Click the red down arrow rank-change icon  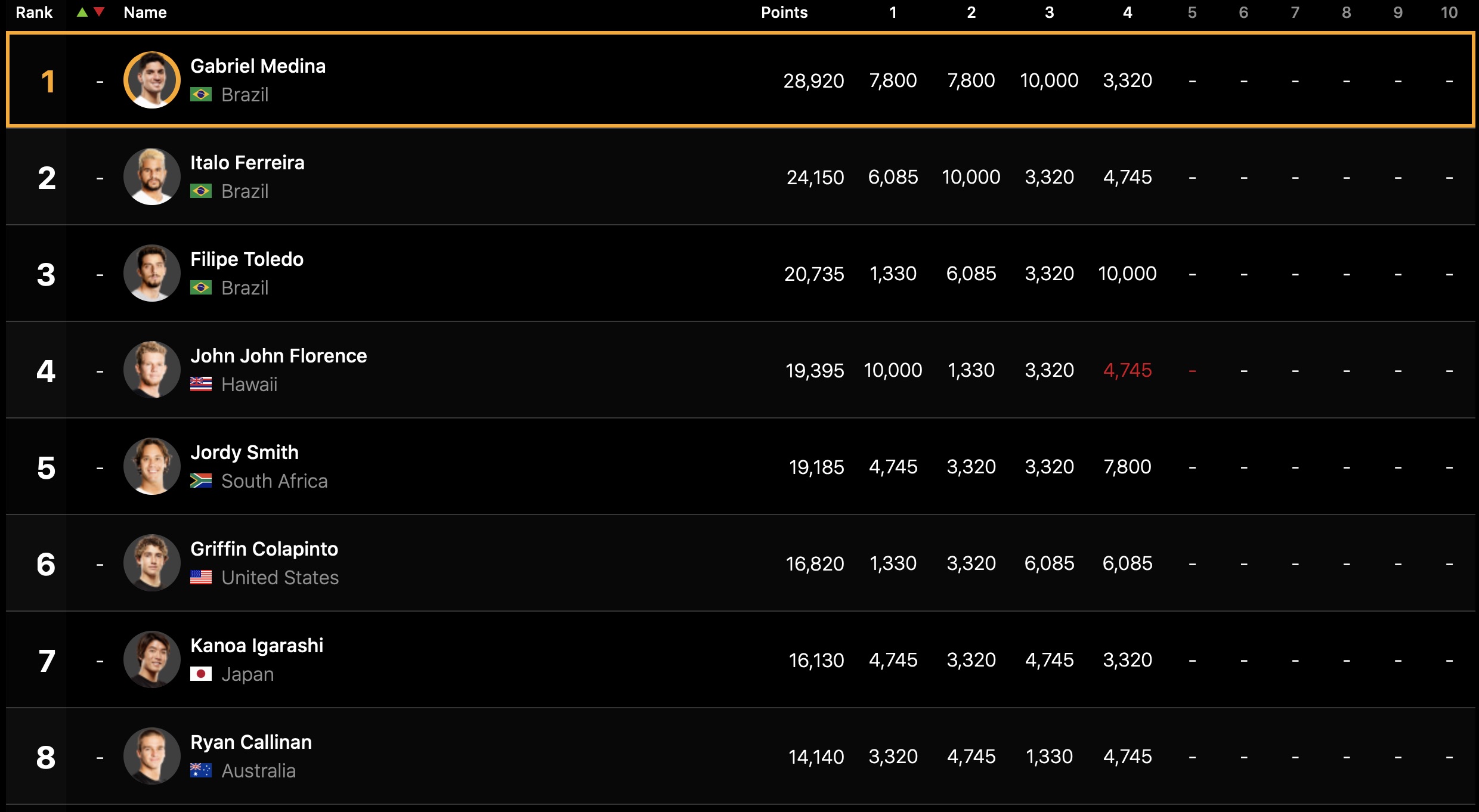[x=99, y=12]
